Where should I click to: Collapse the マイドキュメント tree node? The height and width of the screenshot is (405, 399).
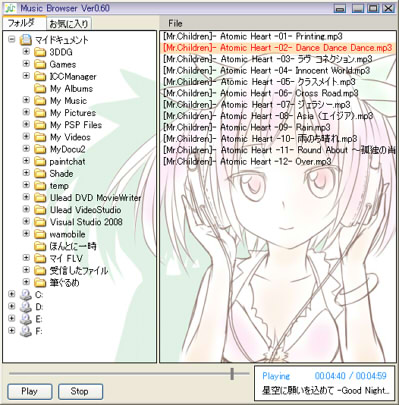point(12,40)
